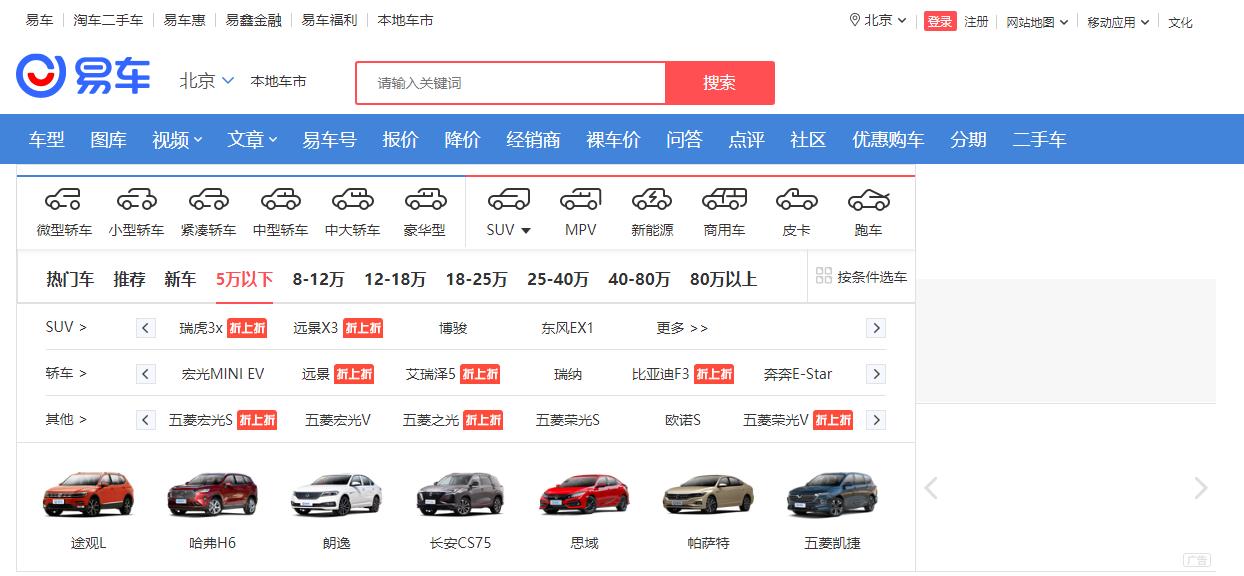Focus the keyword search input field
The width and height of the screenshot is (1244, 576).
[x=511, y=83]
